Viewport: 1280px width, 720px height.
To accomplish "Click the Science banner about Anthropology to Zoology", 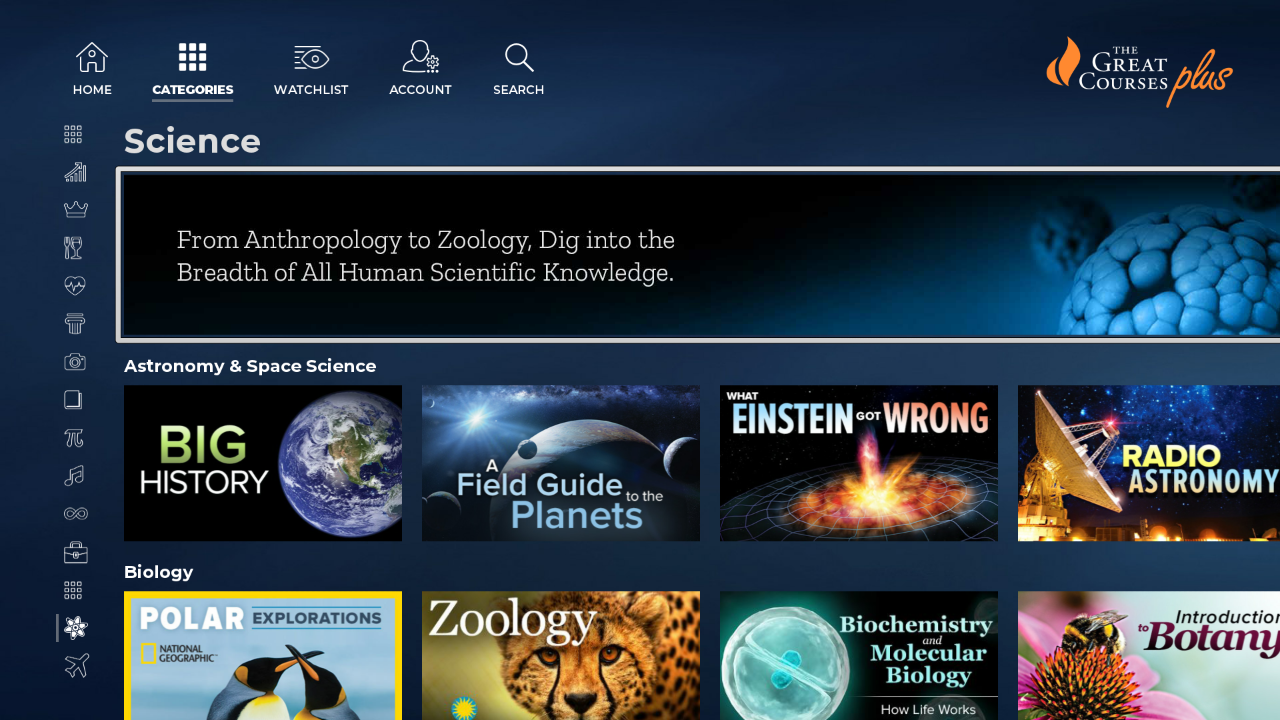I will coord(700,255).
